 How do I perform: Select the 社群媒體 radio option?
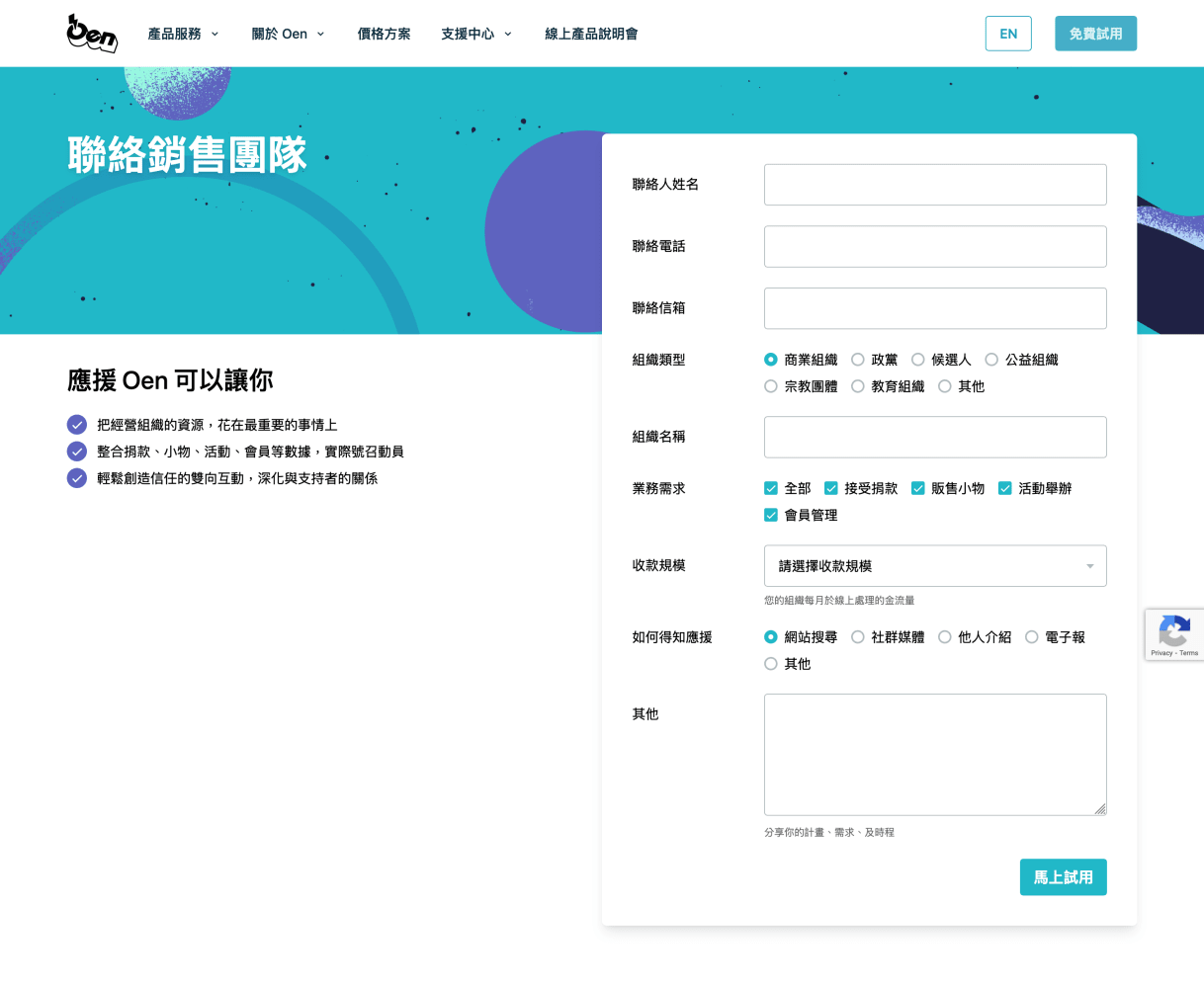pyautogui.click(x=858, y=637)
